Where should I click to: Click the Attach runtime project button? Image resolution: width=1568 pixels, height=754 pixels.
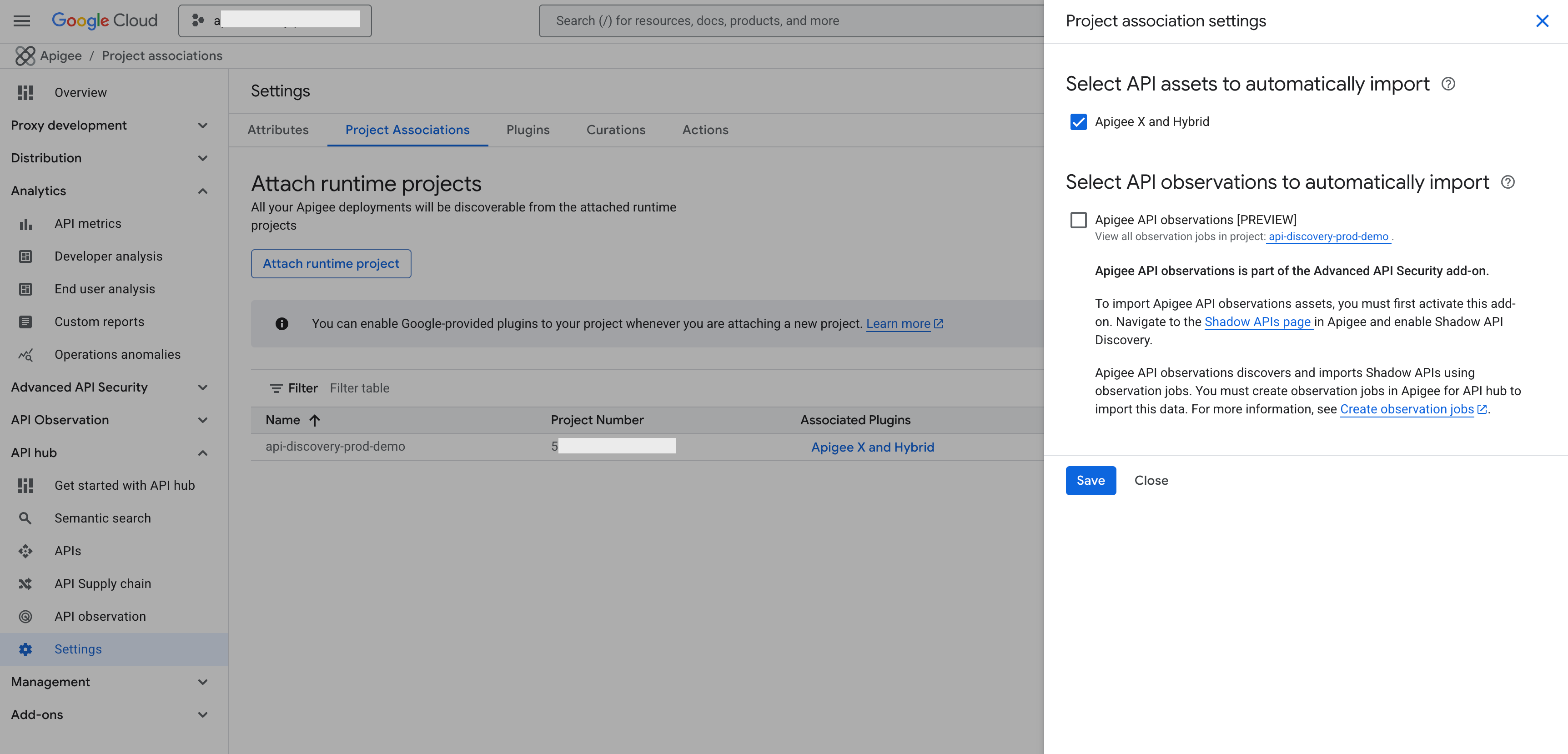click(331, 263)
